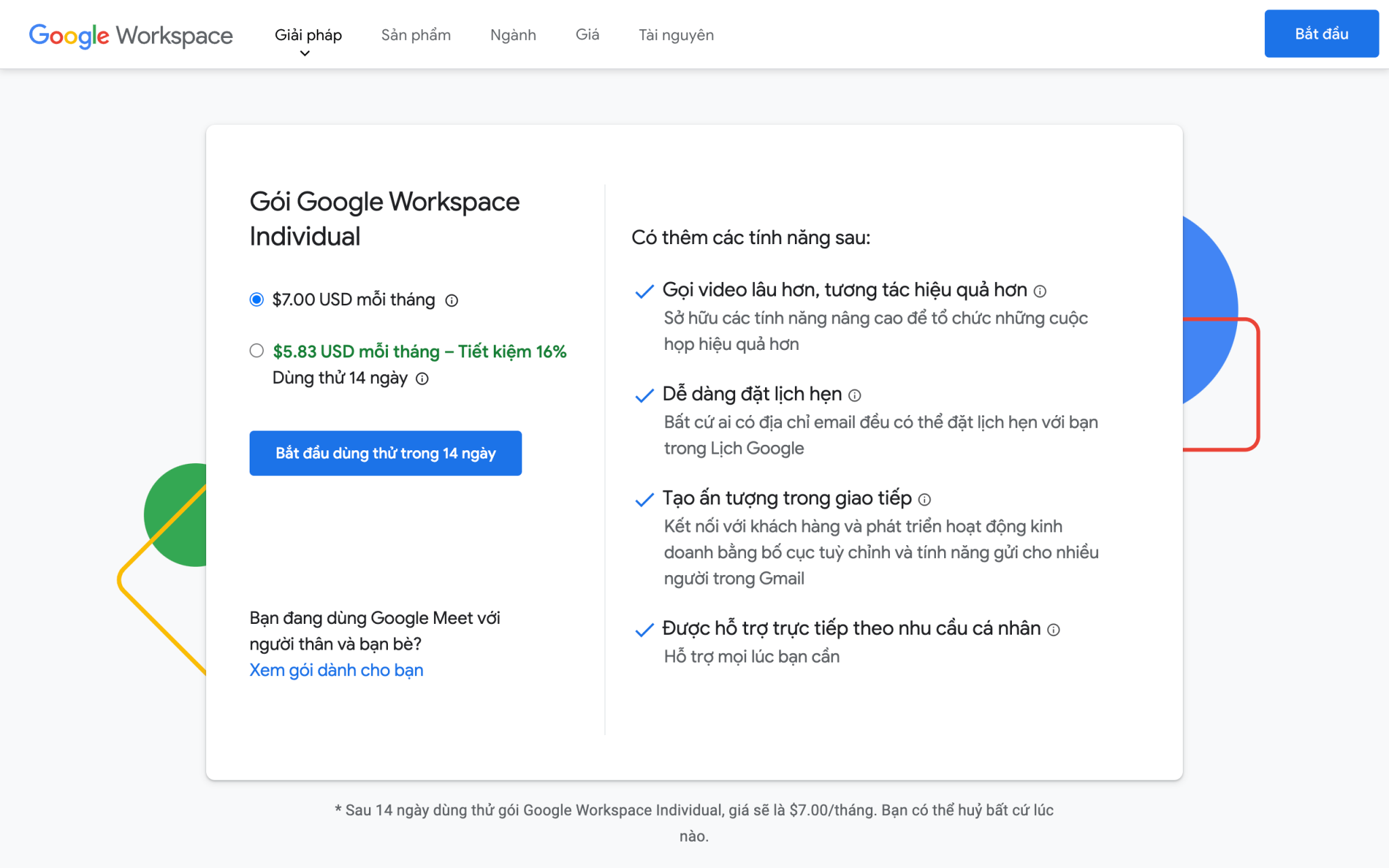Screen dimensions: 1389x868
Task: Click the Bắt đầu button
Action: (x=1320, y=33)
